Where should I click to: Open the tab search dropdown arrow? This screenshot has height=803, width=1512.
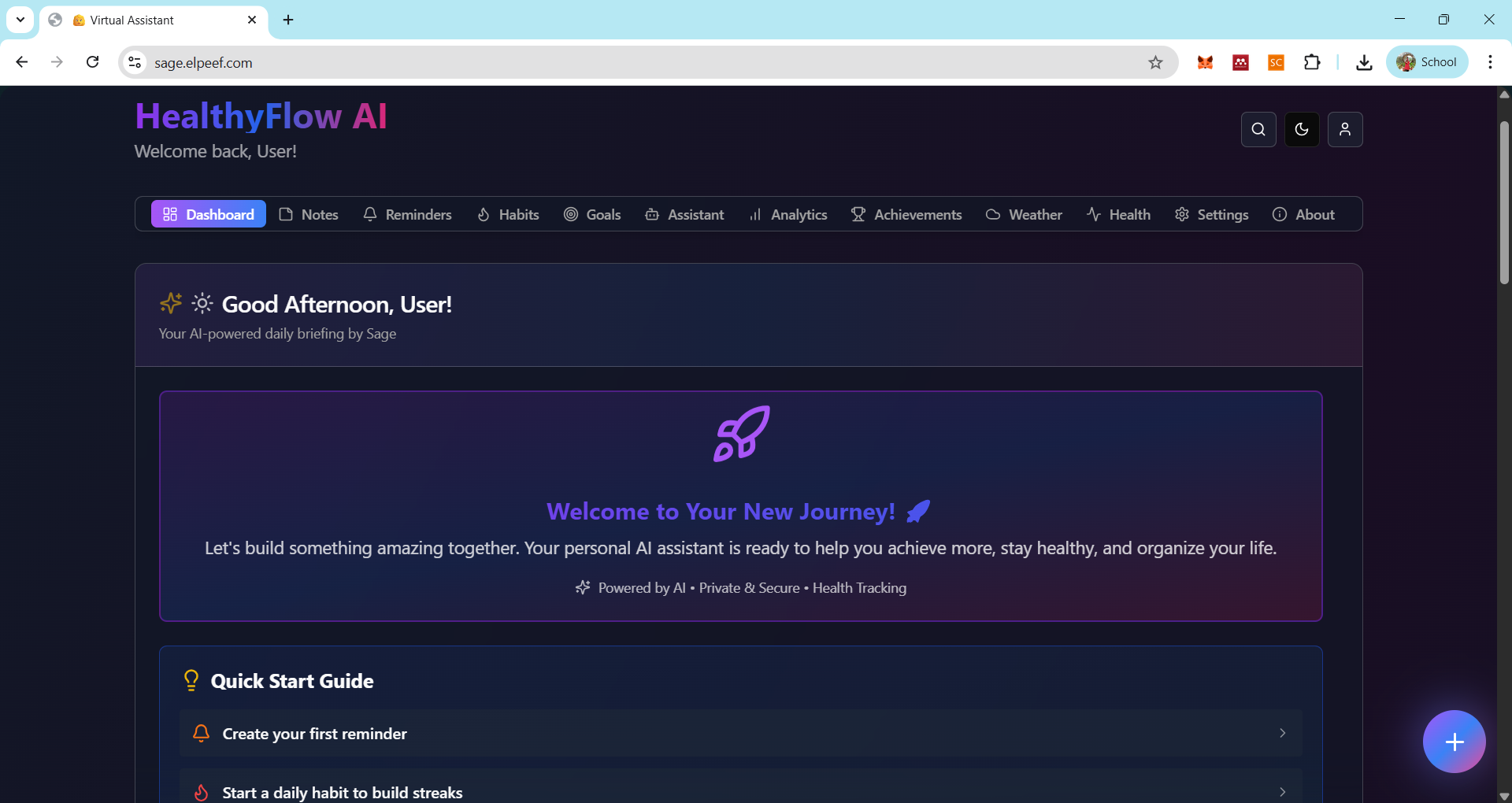20,20
